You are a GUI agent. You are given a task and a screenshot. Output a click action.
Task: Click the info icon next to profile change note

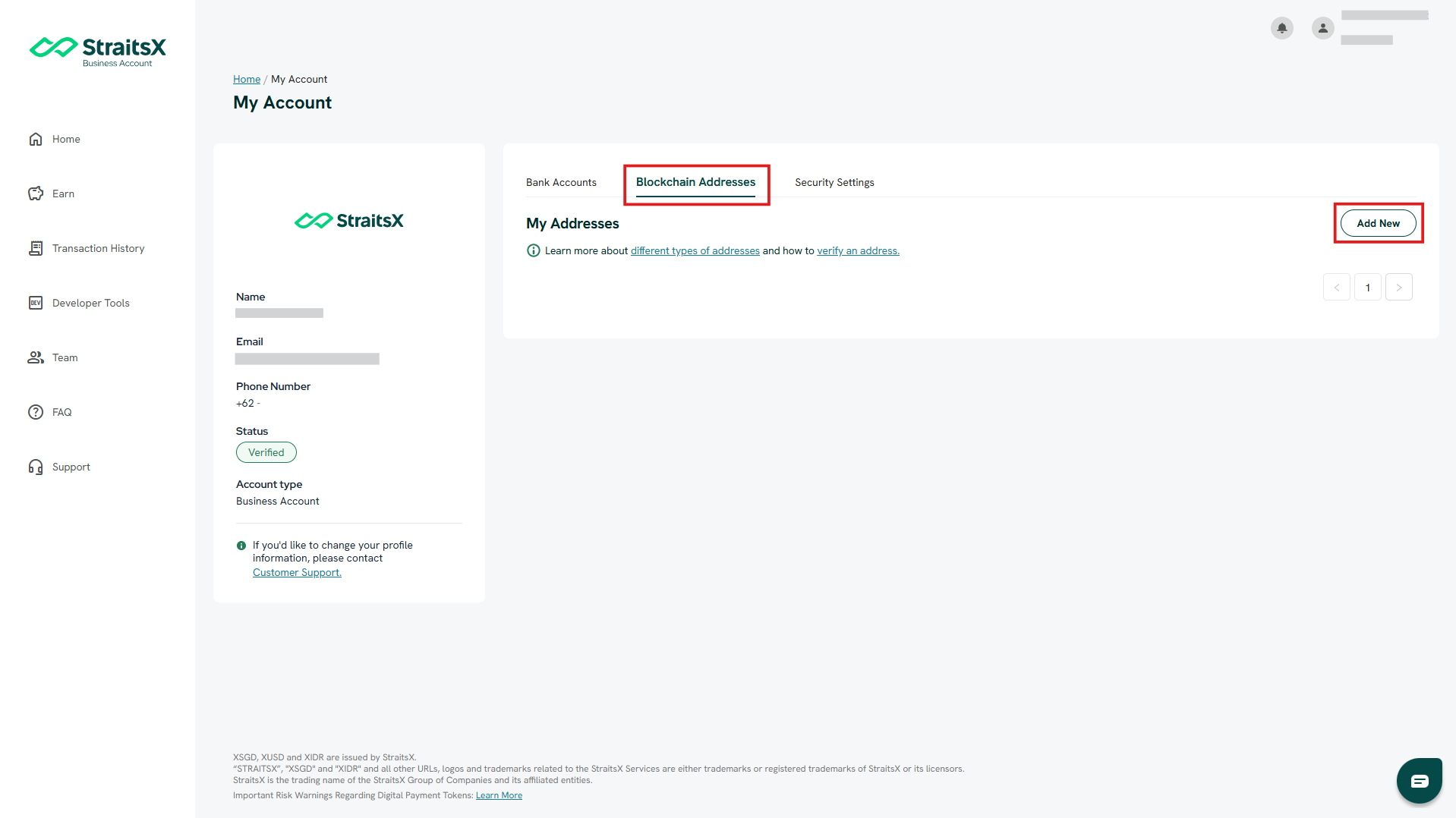(241, 546)
